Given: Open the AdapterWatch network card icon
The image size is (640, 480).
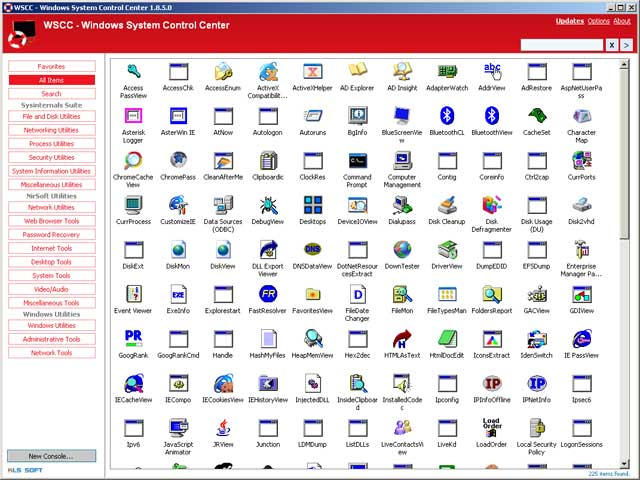Looking at the screenshot, I should (x=447, y=71).
